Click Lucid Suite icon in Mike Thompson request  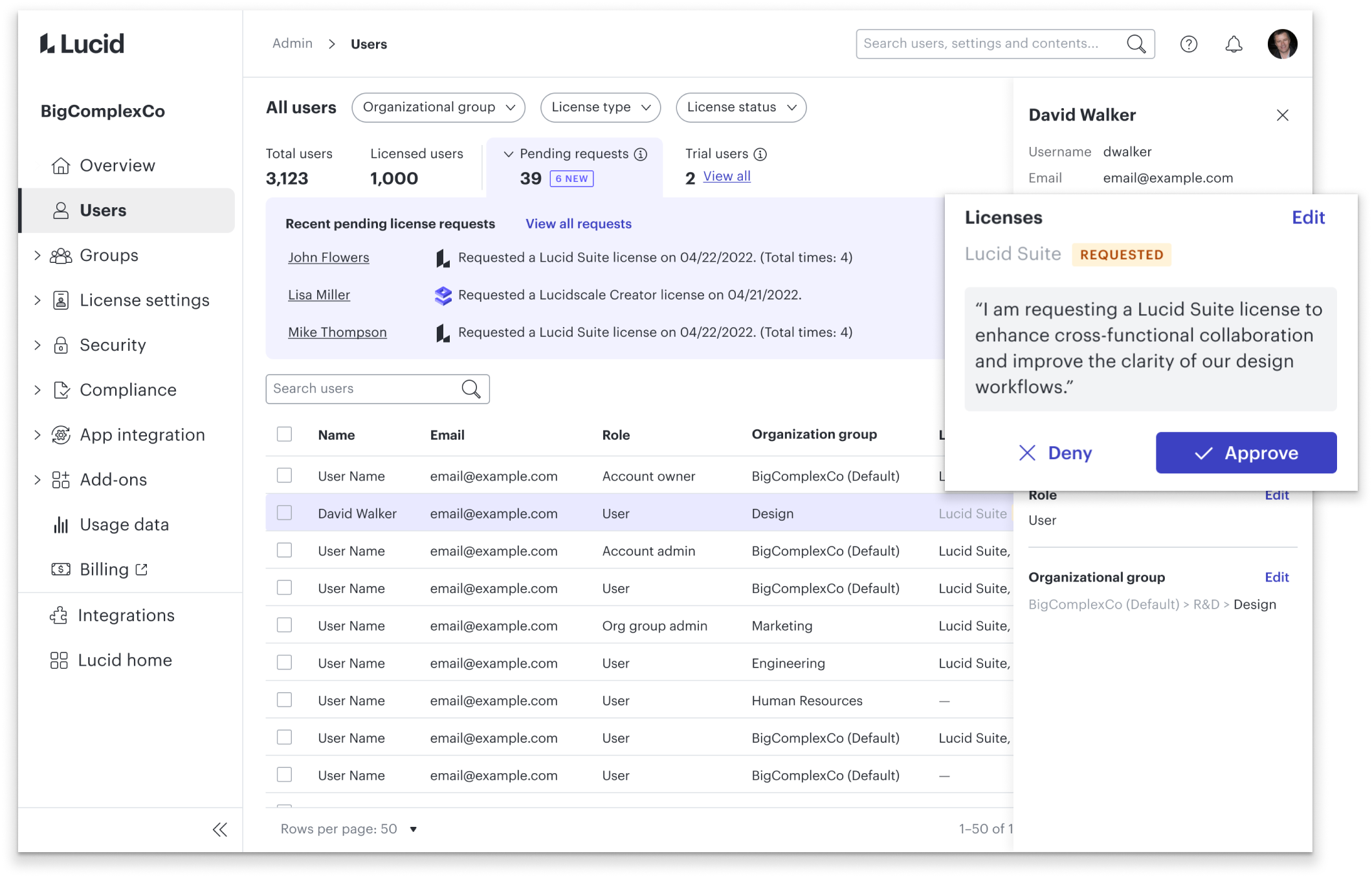[x=443, y=333]
